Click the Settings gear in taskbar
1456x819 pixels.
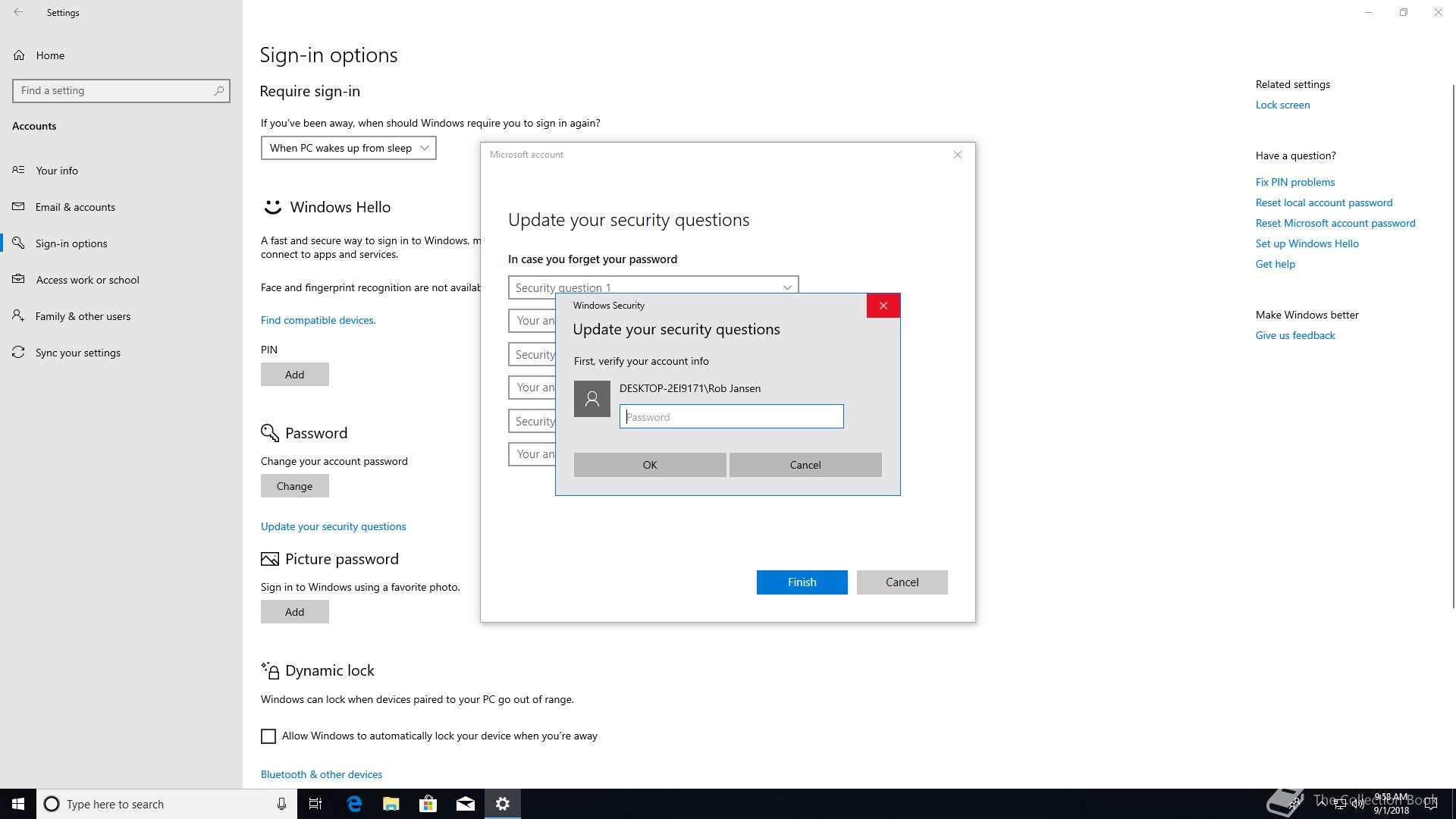(503, 804)
